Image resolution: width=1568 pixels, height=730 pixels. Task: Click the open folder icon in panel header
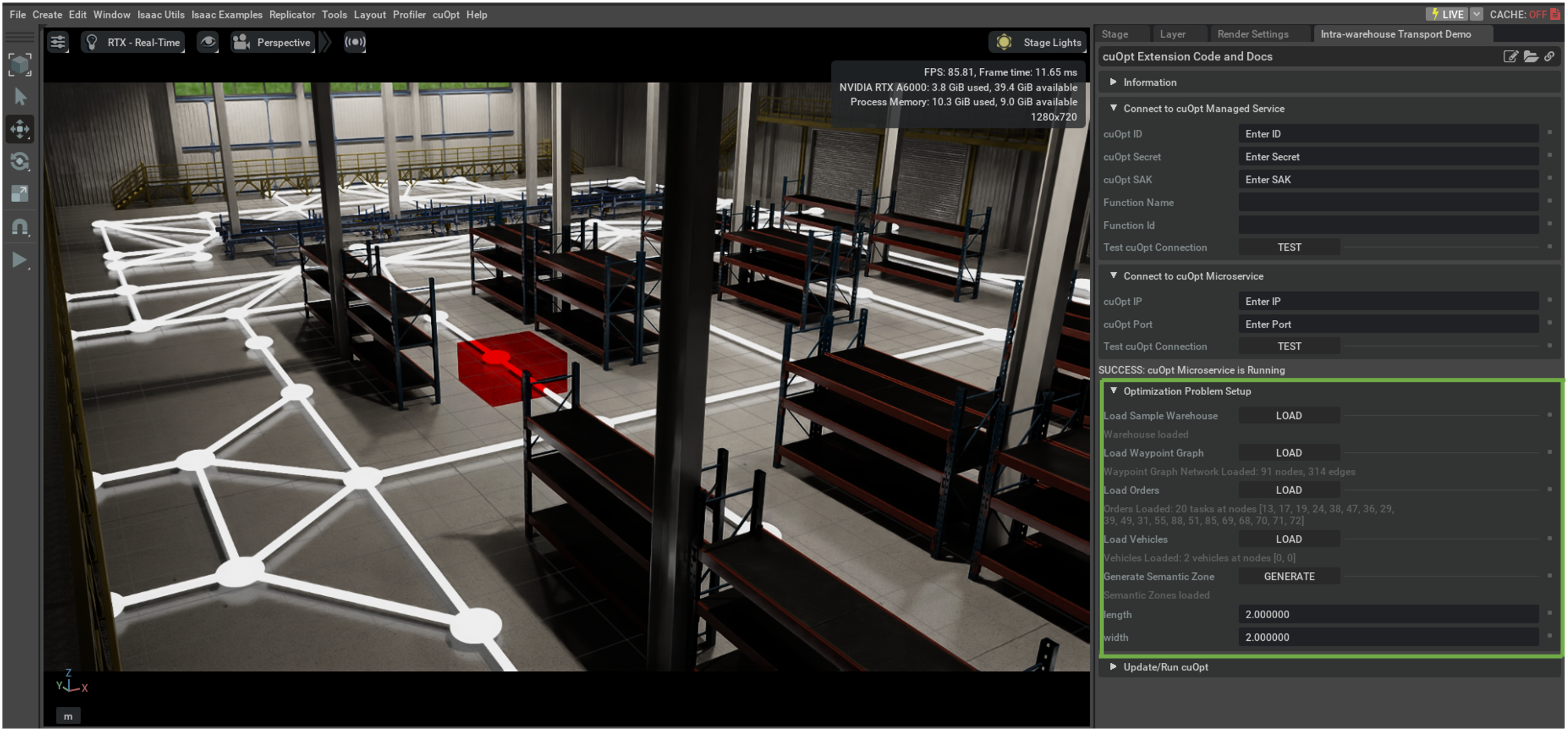pos(1531,56)
